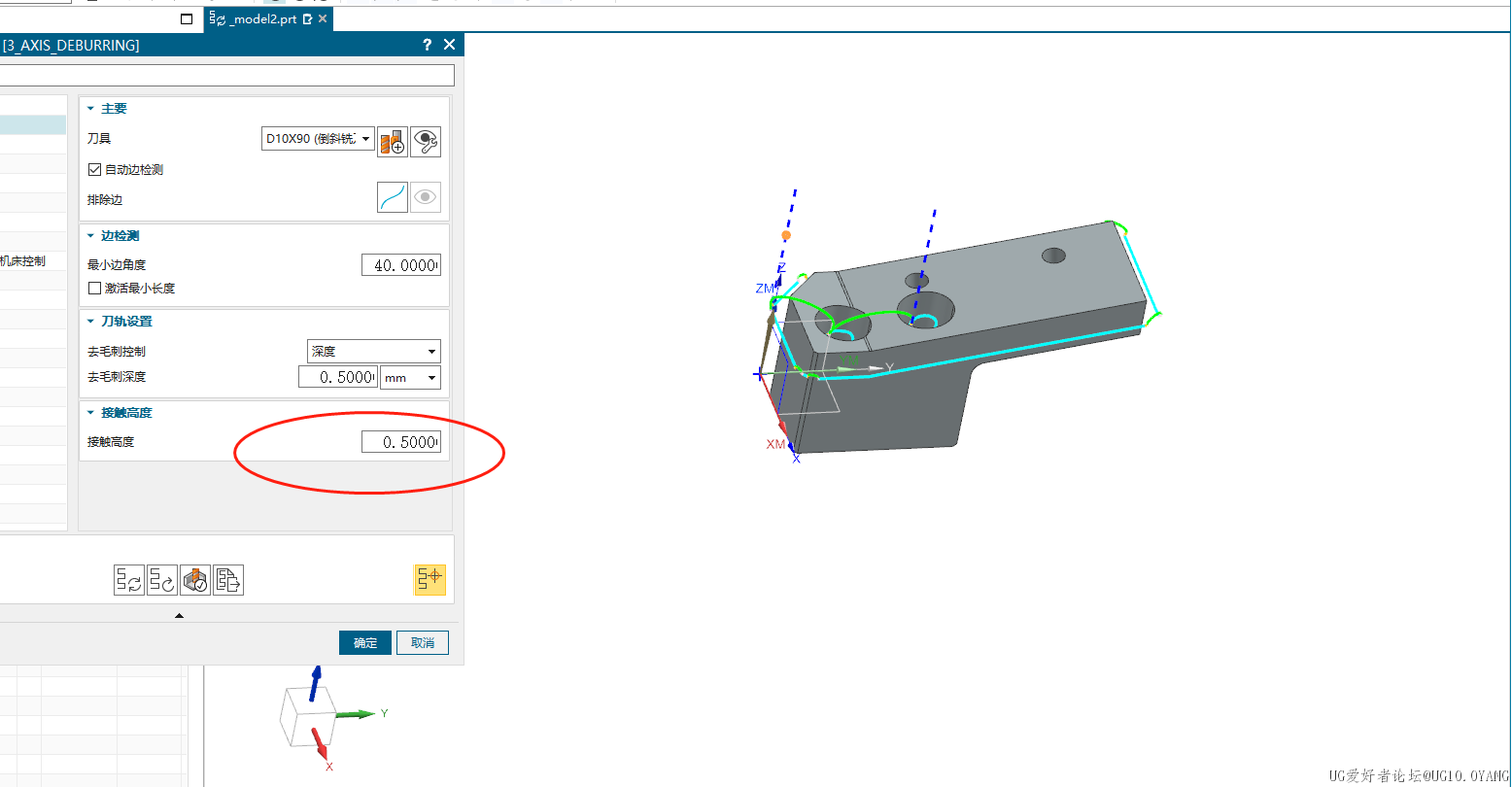This screenshot has height=787, width=1512.
Task: Click the small hole at part's right end
Action: click(x=1053, y=256)
